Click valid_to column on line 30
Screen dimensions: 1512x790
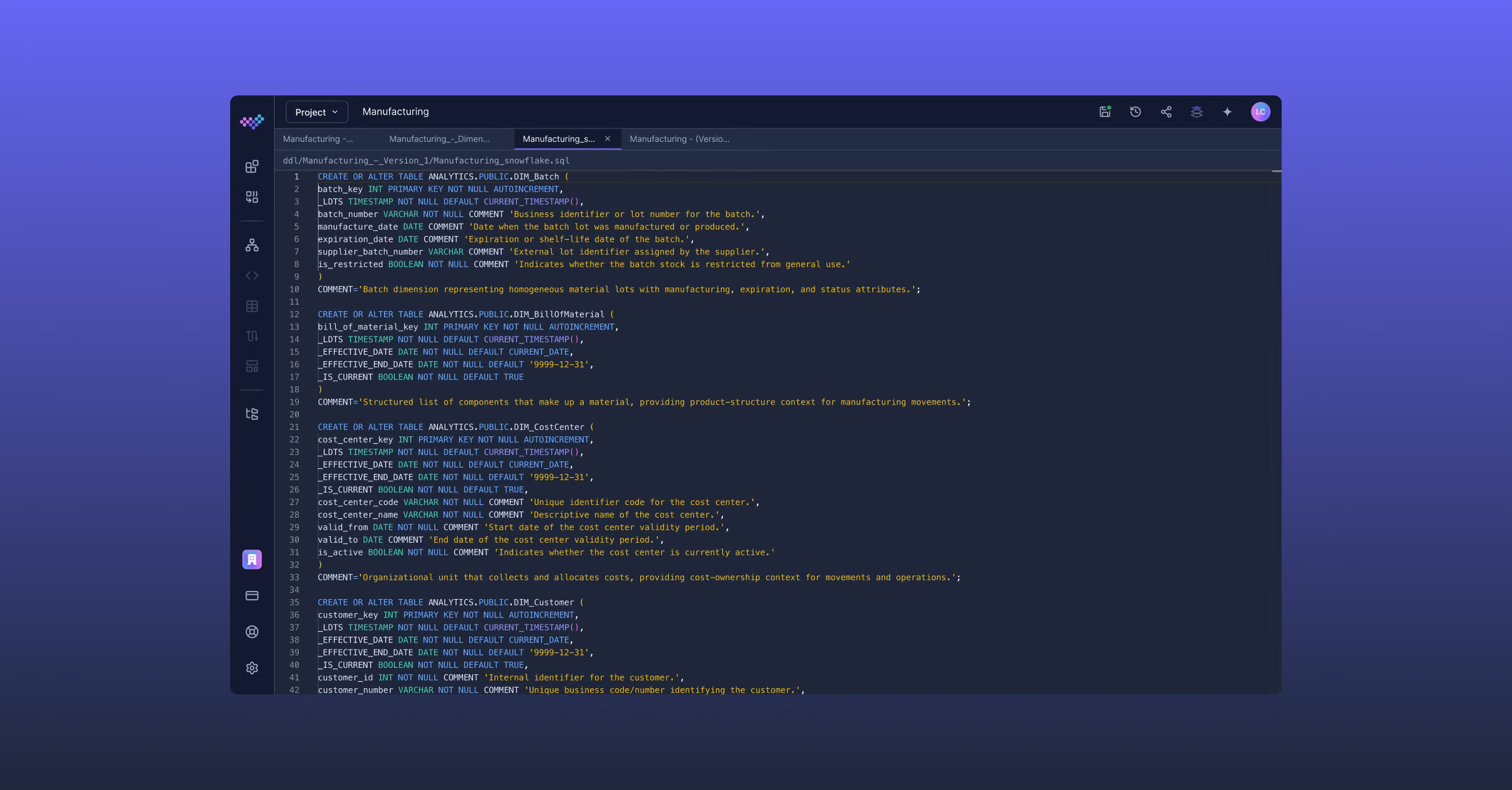click(x=338, y=540)
